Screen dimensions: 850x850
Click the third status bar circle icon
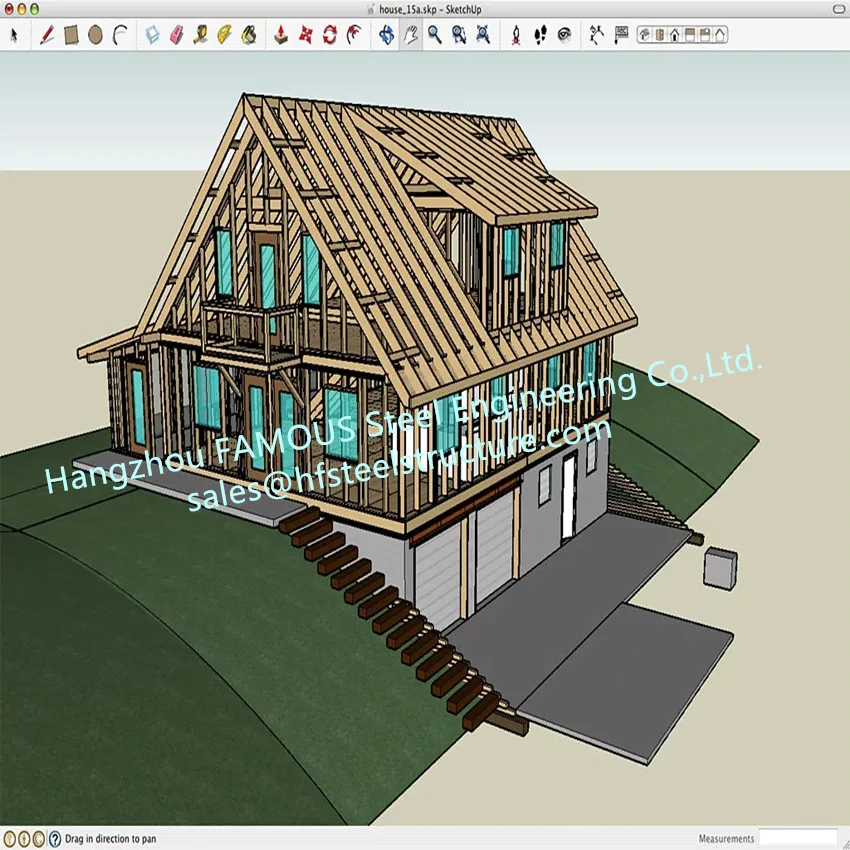click(38, 839)
